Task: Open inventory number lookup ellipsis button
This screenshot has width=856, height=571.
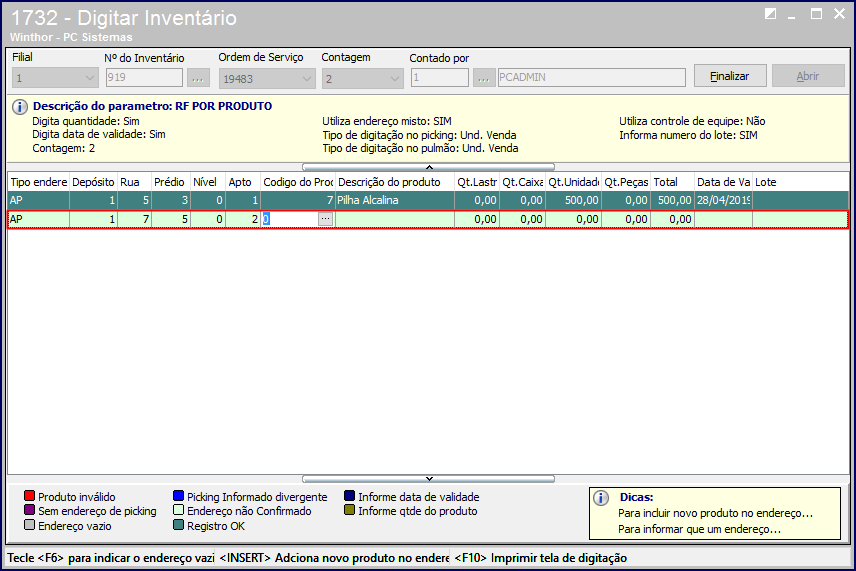Action: coord(198,78)
